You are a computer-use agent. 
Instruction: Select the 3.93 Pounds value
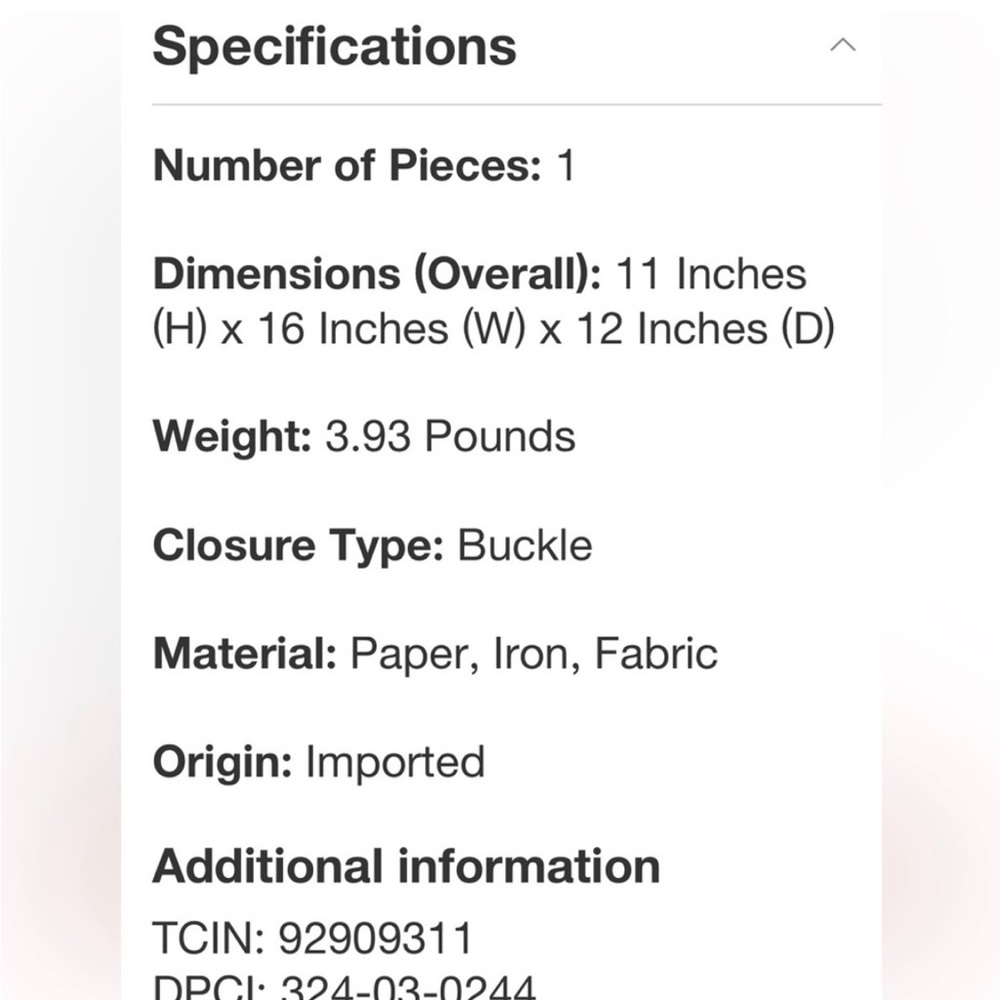pos(450,437)
